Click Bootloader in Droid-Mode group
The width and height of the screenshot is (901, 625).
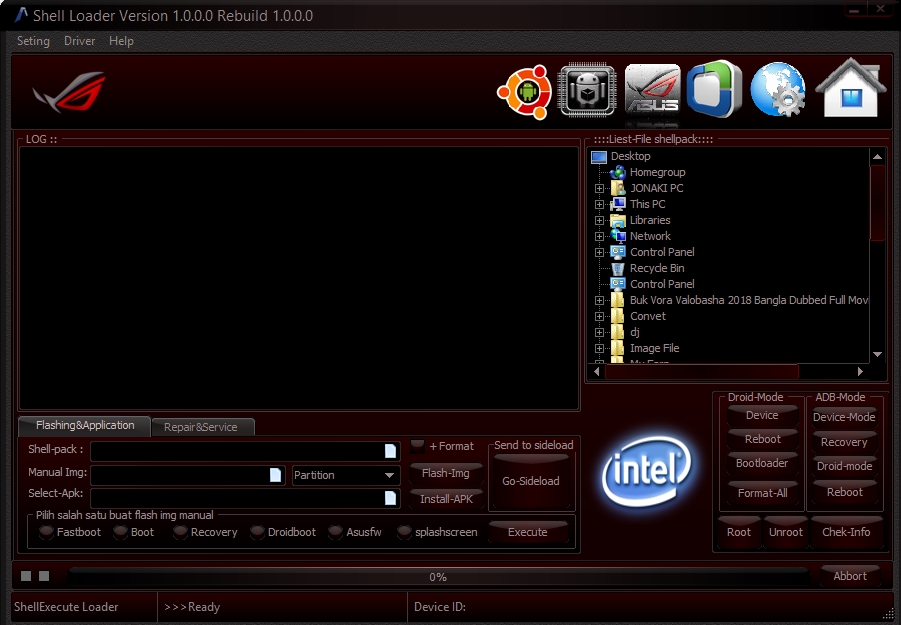(762, 463)
